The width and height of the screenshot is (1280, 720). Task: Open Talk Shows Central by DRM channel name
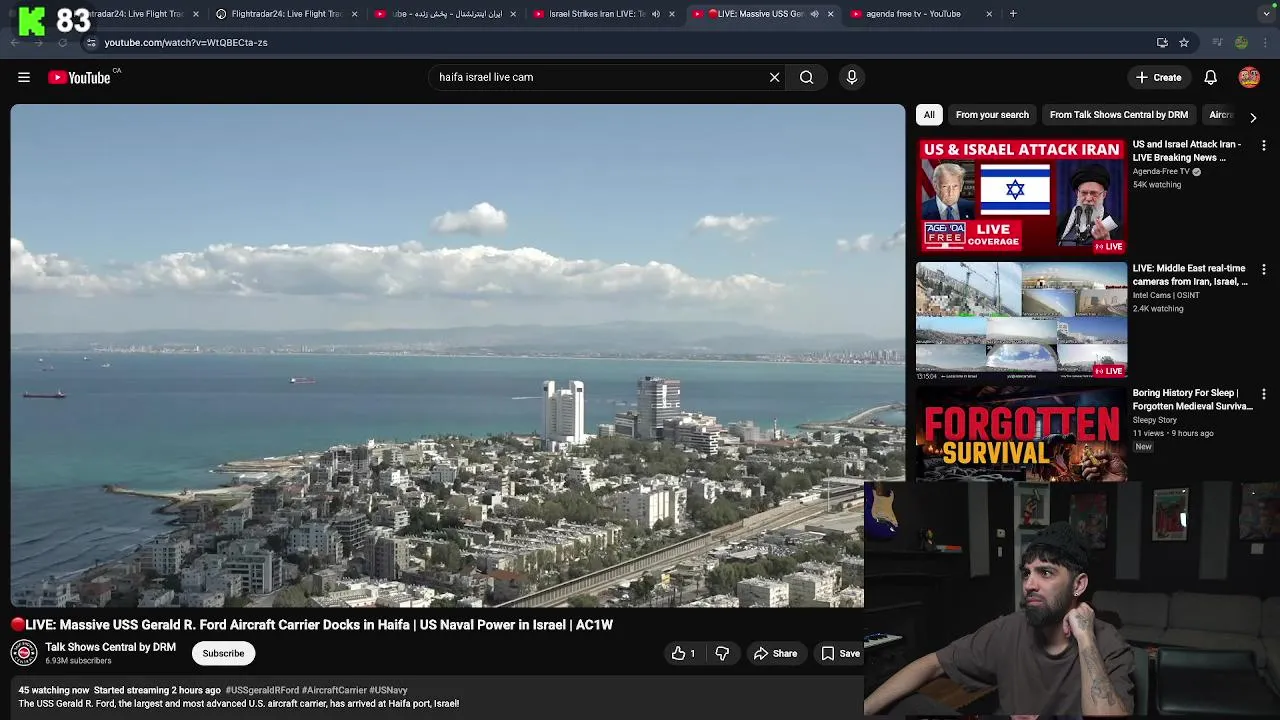(110, 647)
